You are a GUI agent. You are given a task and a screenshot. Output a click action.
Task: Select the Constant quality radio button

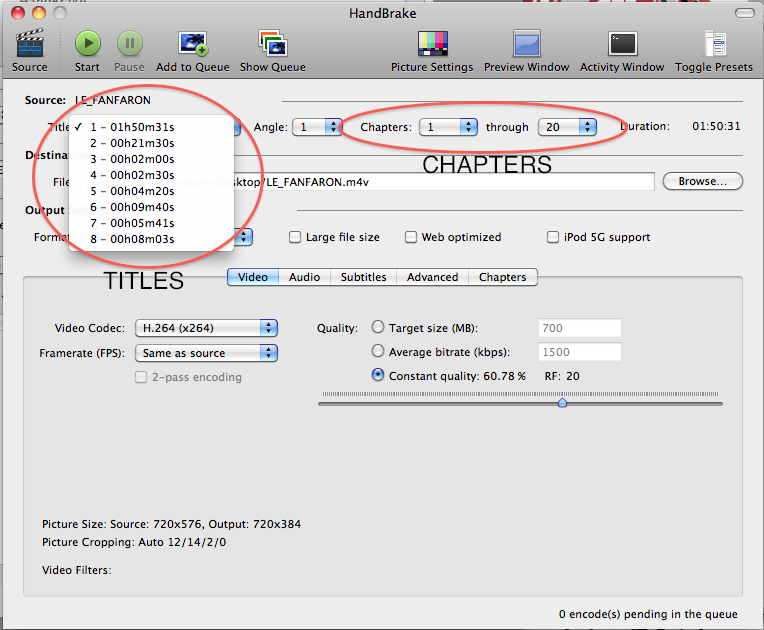378,375
